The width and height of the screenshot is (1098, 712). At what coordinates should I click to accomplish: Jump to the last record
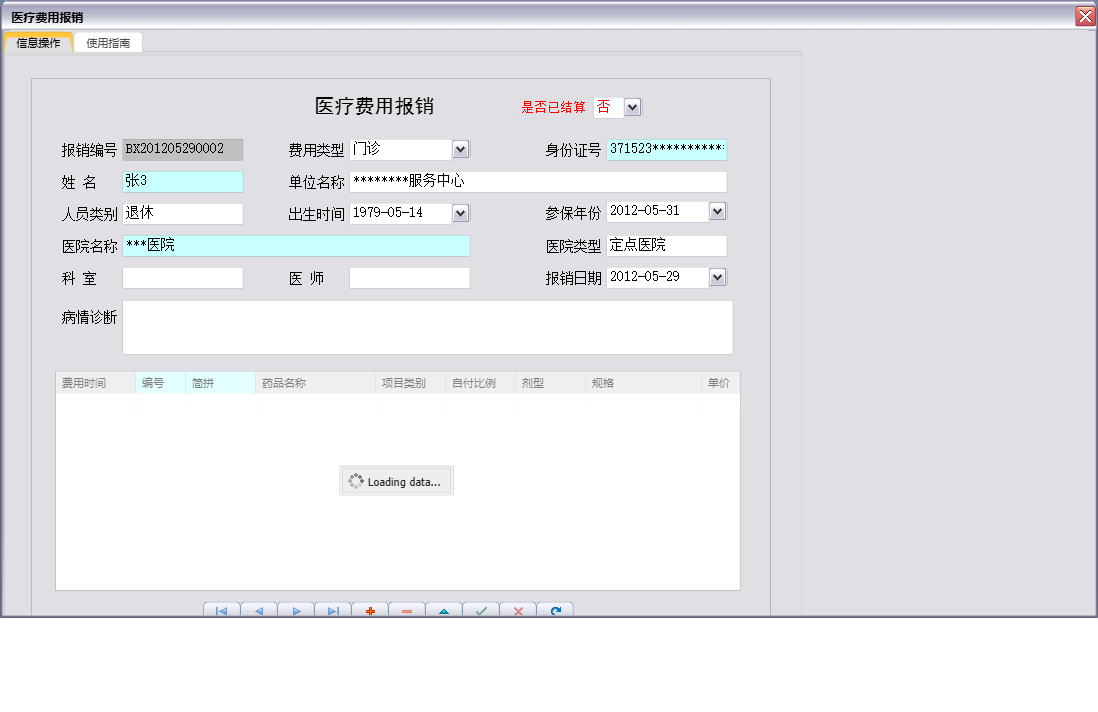tap(333, 609)
